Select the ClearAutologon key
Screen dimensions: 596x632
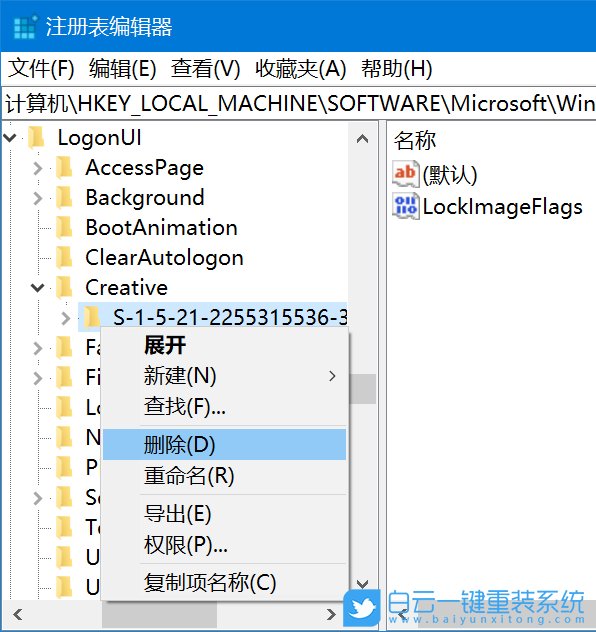coord(164,258)
